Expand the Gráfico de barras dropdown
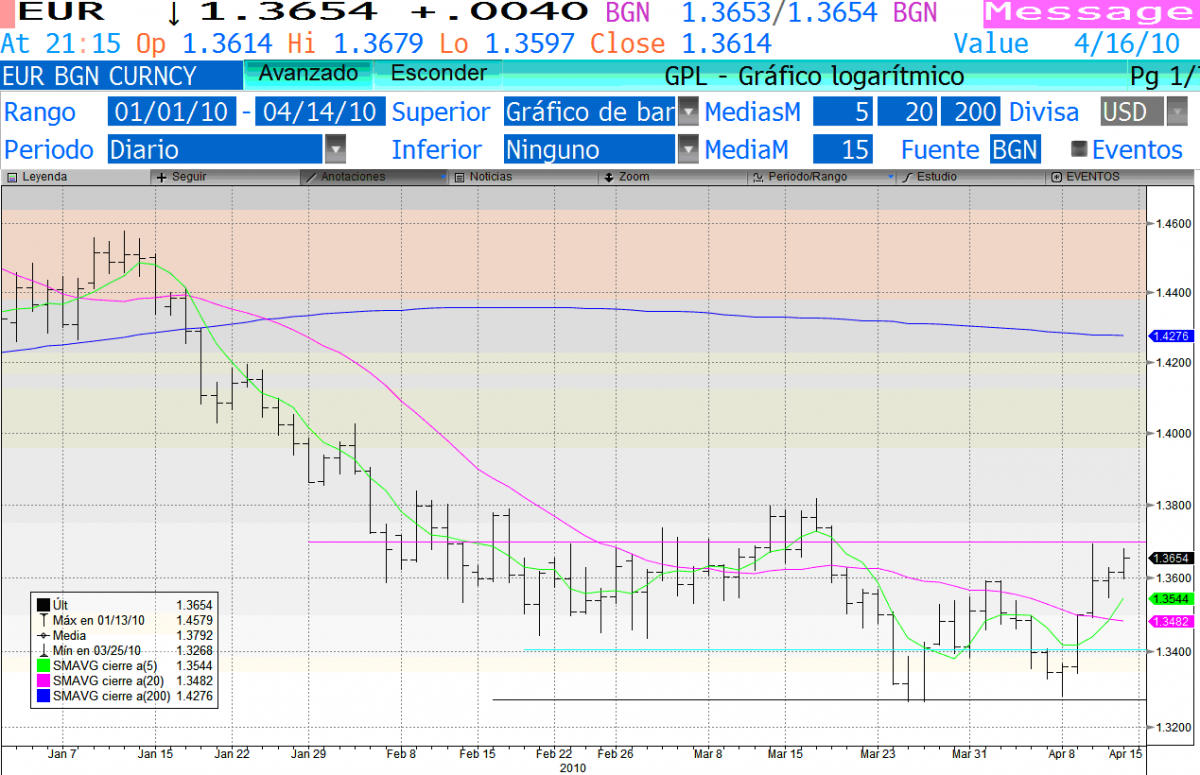Viewport: 1200px width, 775px height. (x=687, y=112)
